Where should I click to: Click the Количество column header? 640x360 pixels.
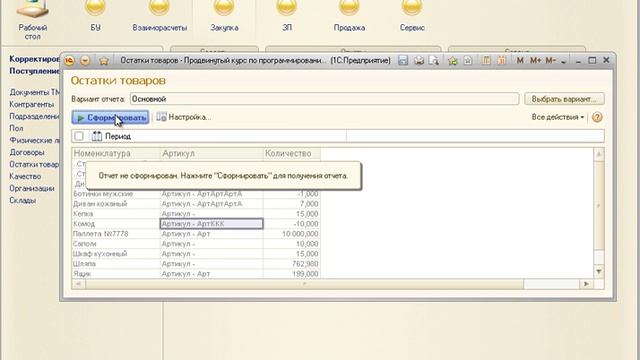pos(291,153)
